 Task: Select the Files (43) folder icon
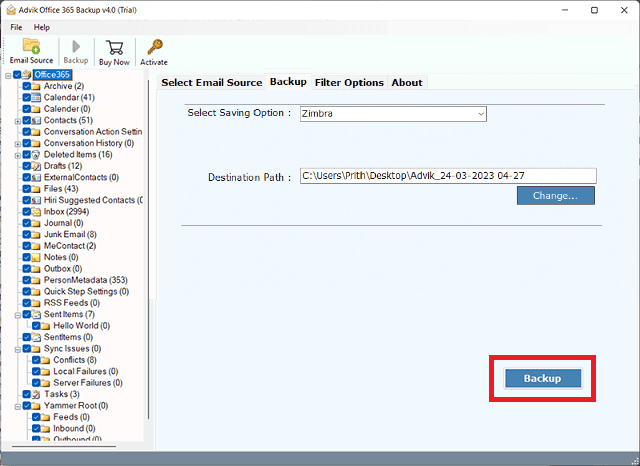coord(36,189)
